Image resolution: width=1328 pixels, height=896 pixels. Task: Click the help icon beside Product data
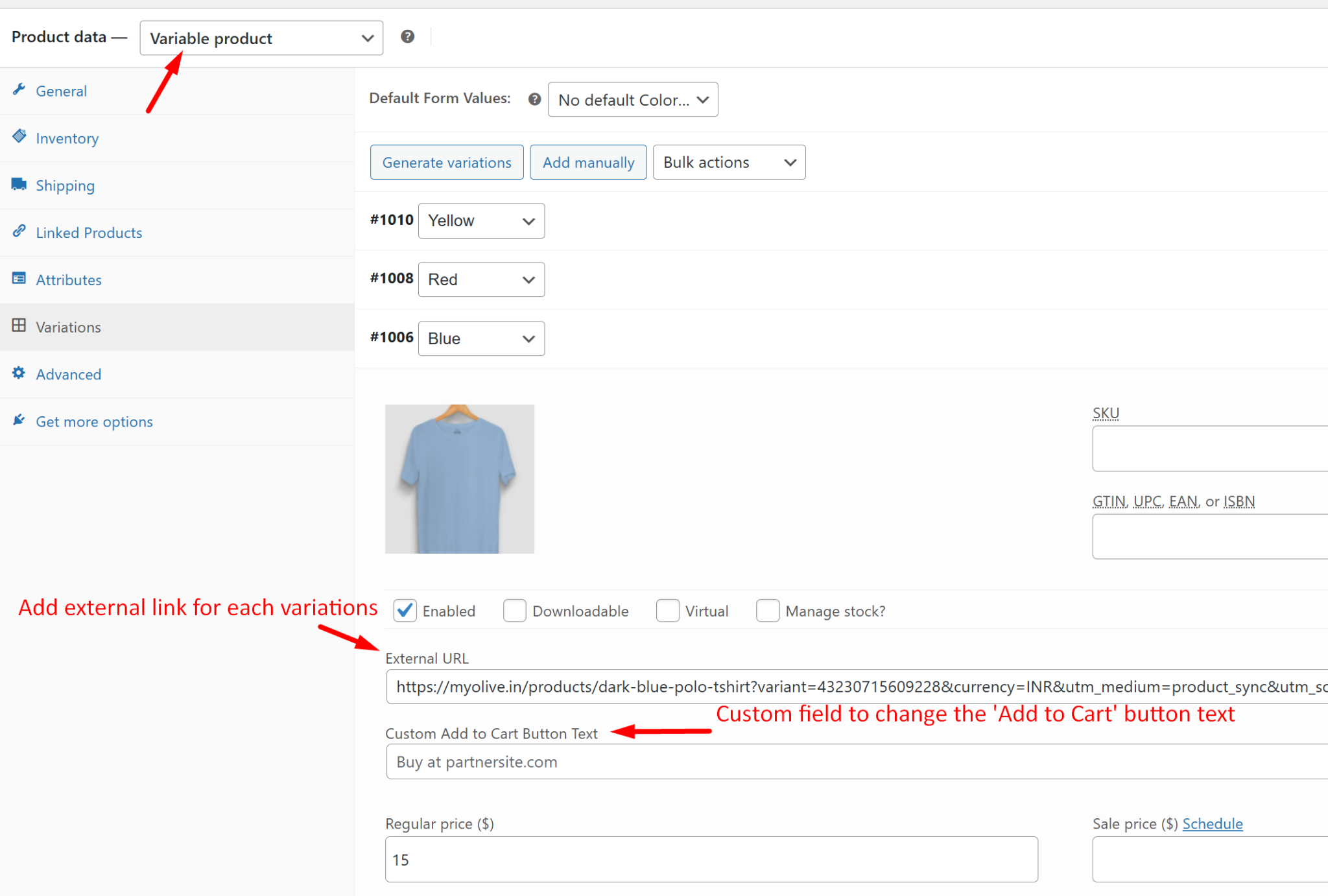(407, 37)
